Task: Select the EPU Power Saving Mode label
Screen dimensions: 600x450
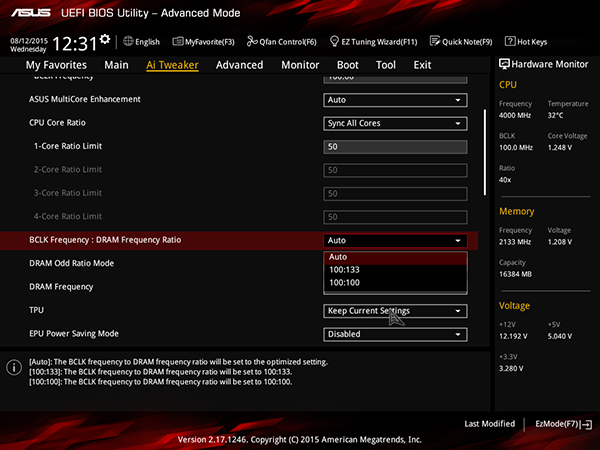Action: click(74, 334)
